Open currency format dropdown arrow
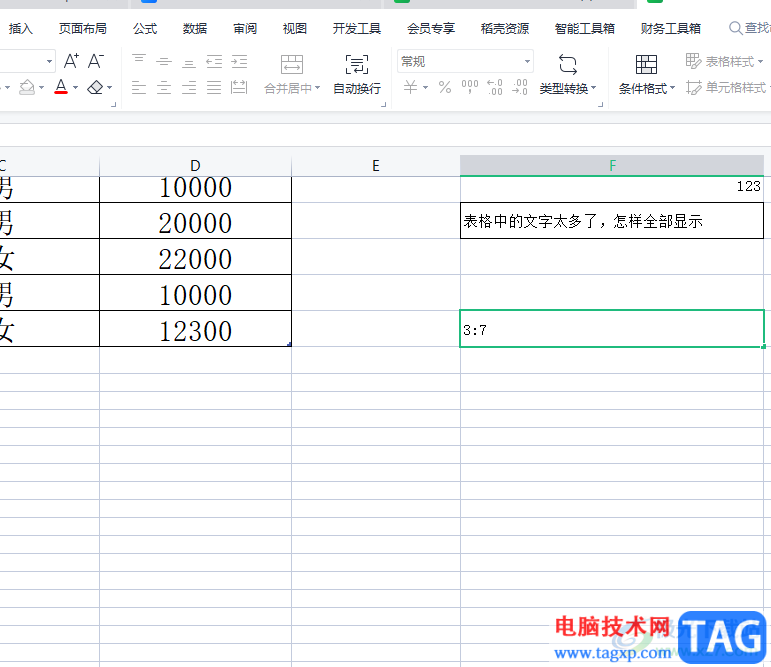This screenshot has height=667, width=771. pos(426,88)
